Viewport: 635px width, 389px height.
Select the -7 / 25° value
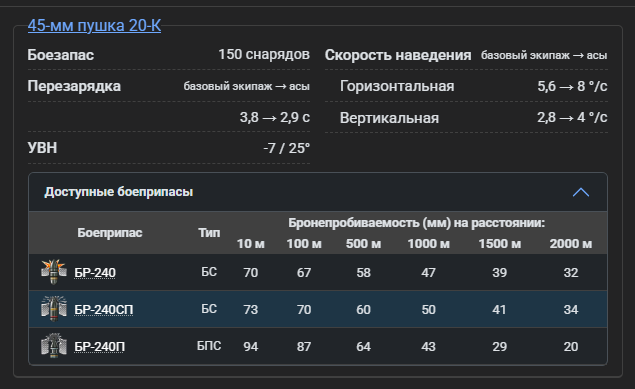point(286,148)
